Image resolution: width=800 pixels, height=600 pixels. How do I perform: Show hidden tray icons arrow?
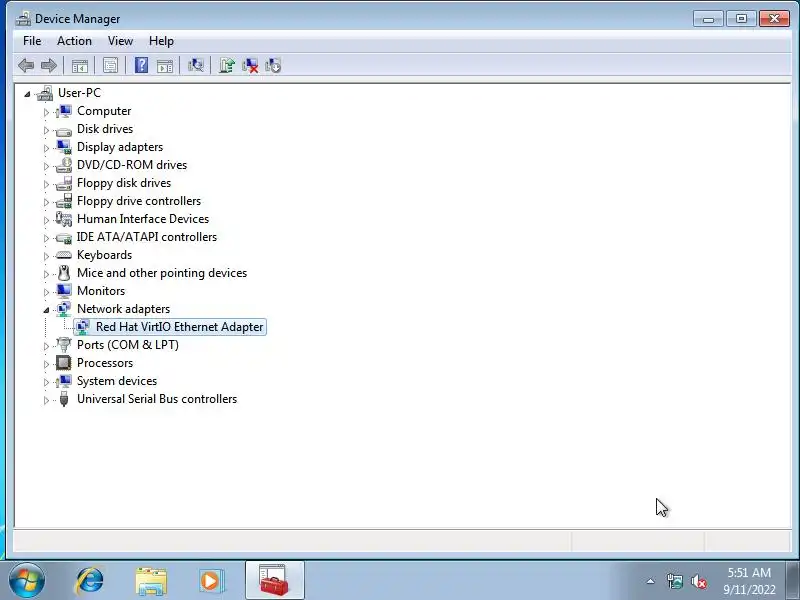pos(651,581)
